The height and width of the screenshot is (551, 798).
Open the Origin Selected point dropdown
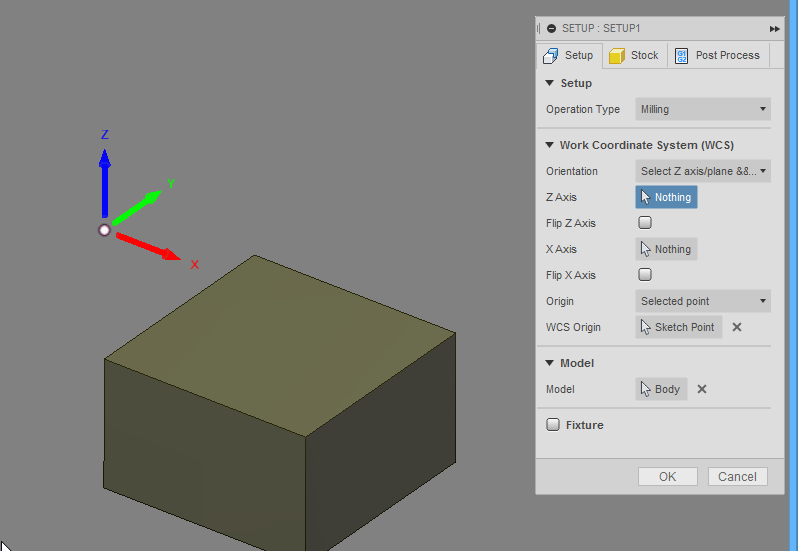pyautogui.click(x=703, y=301)
